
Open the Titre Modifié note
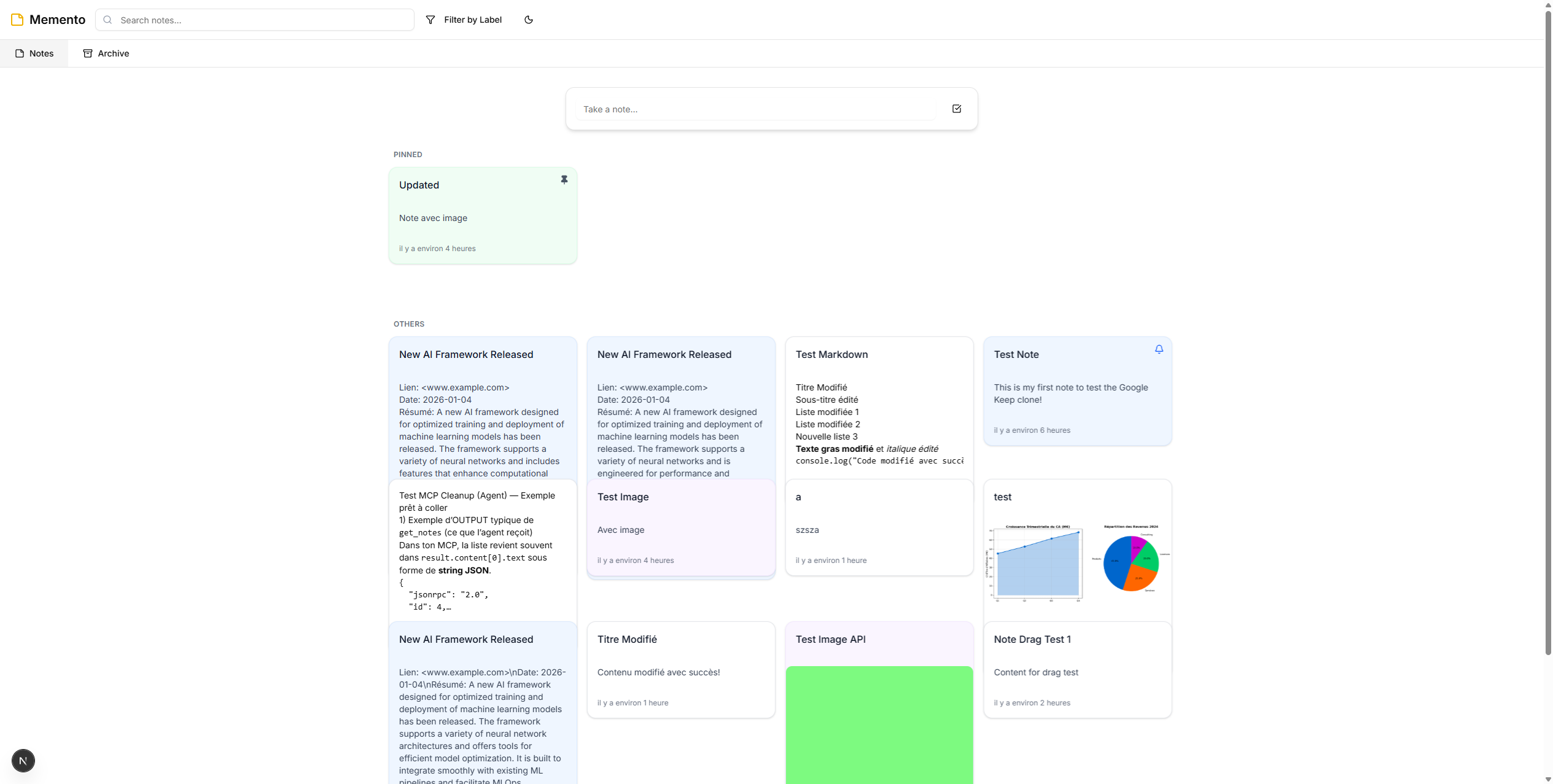click(680, 669)
